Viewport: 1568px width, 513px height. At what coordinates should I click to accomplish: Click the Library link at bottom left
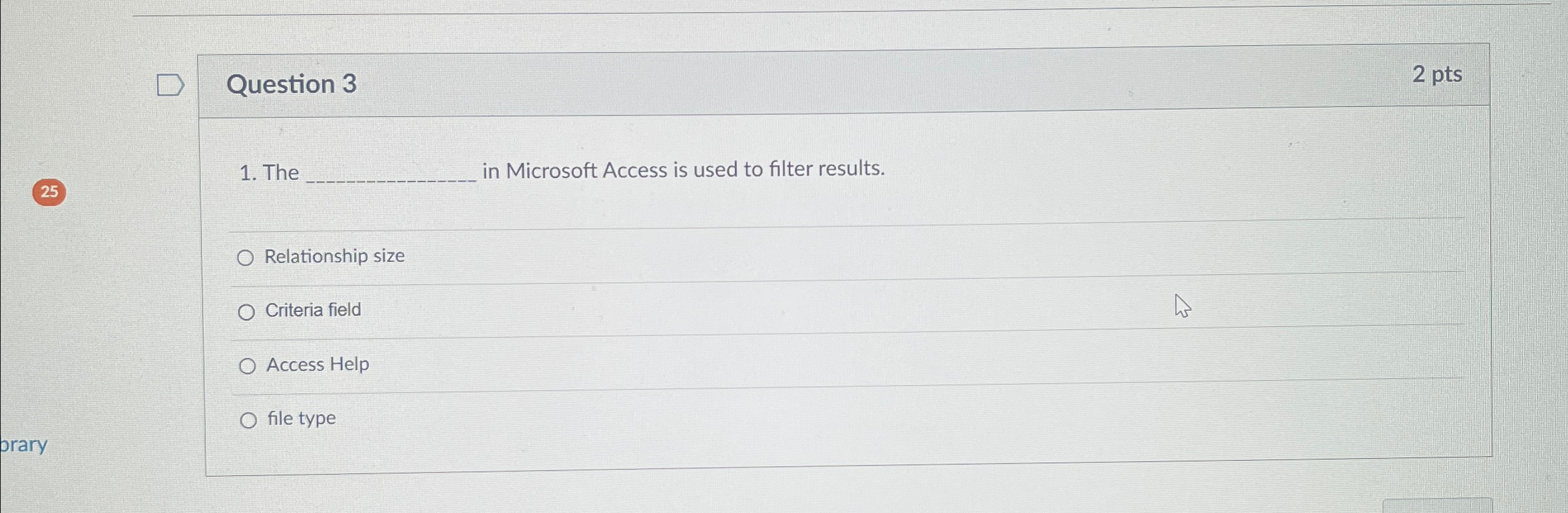click(x=23, y=445)
